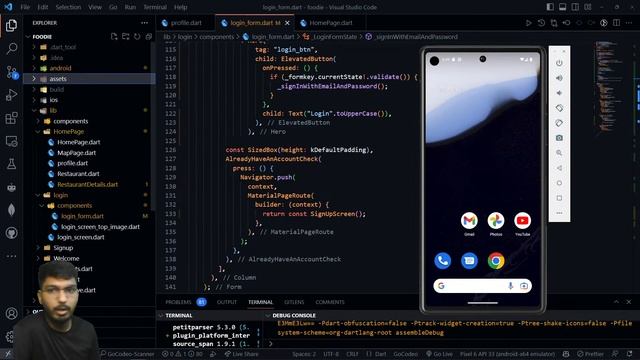Click the emulator zoom magnifier icon

click(559, 153)
